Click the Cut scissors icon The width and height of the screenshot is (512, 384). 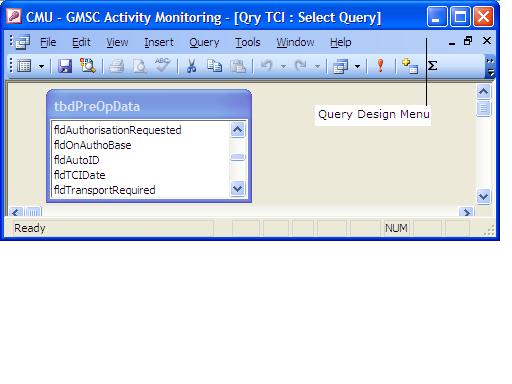tap(191, 66)
